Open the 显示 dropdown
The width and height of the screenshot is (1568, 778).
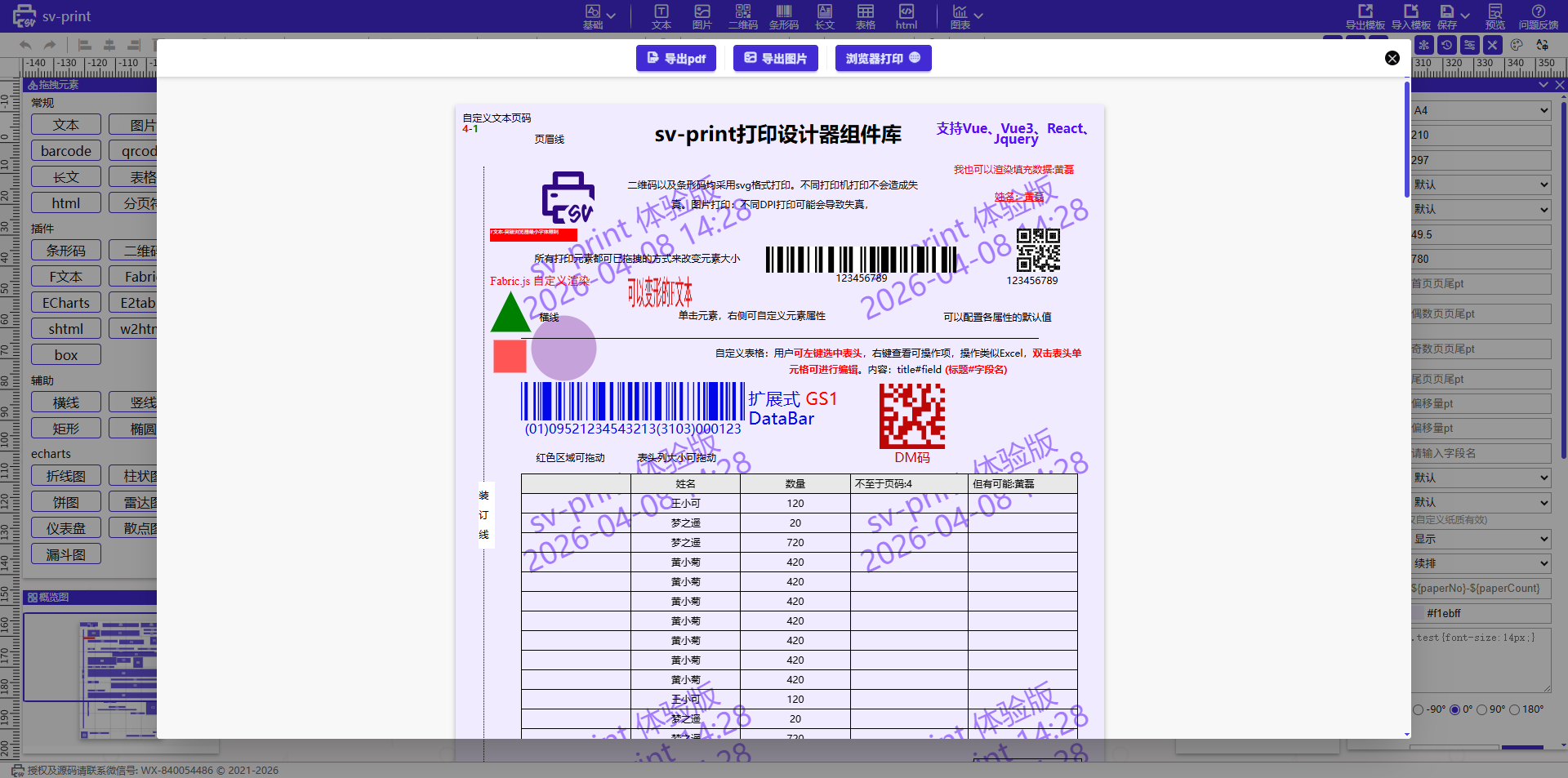[1481, 539]
